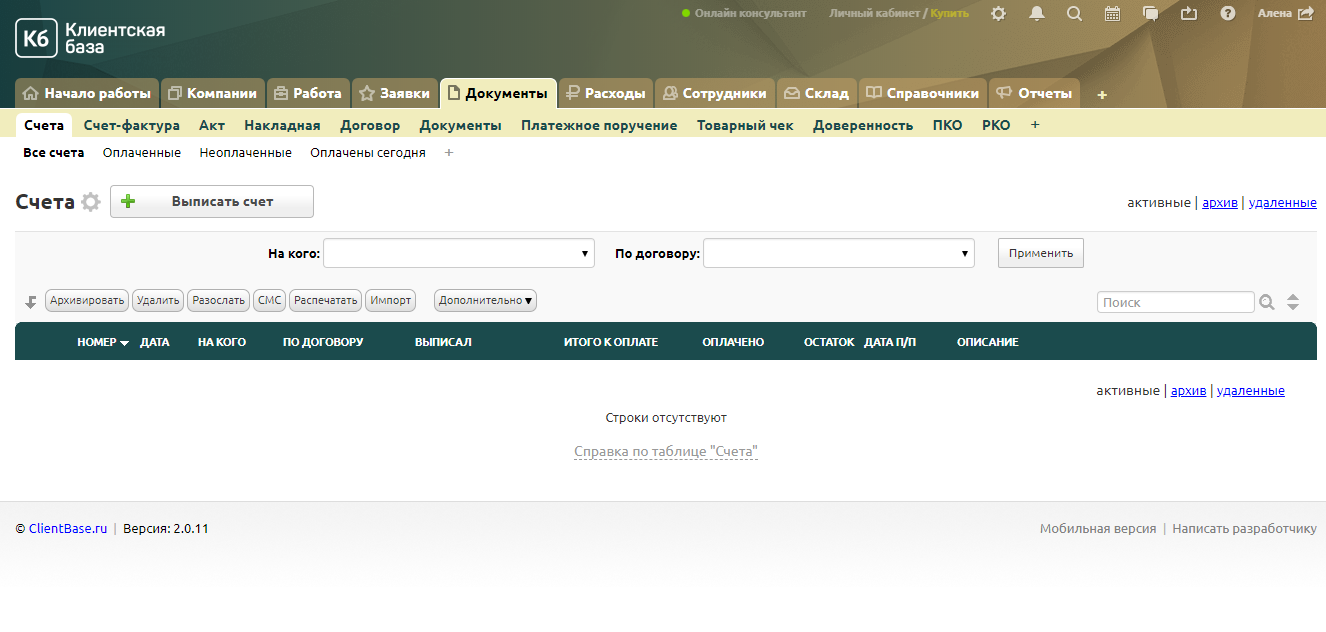The width and height of the screenshot is (1326, 632).
Task: Open the Заявки tab
Action: click(395, 93)
